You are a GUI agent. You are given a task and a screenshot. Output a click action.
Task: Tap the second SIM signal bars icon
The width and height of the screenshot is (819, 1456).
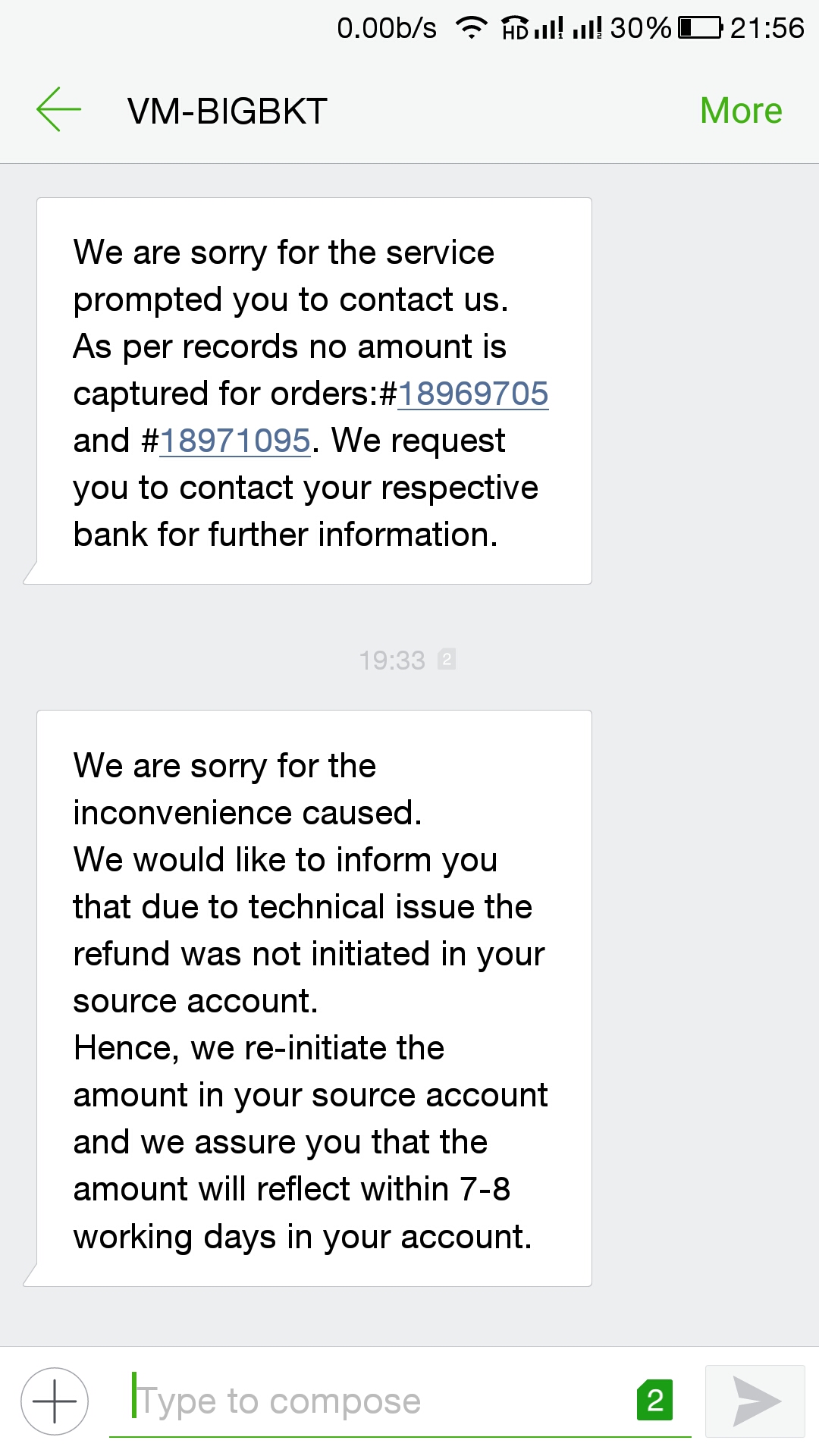pyautogui.click(x=587, y=29)
